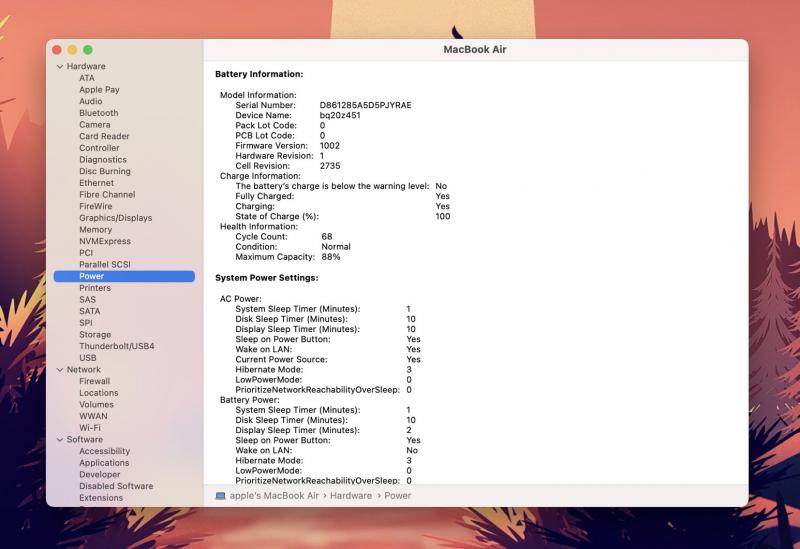Click the Maximum Capacity value 88%
The height and width of the screenshot is (549, 800).
pos(331,257)
